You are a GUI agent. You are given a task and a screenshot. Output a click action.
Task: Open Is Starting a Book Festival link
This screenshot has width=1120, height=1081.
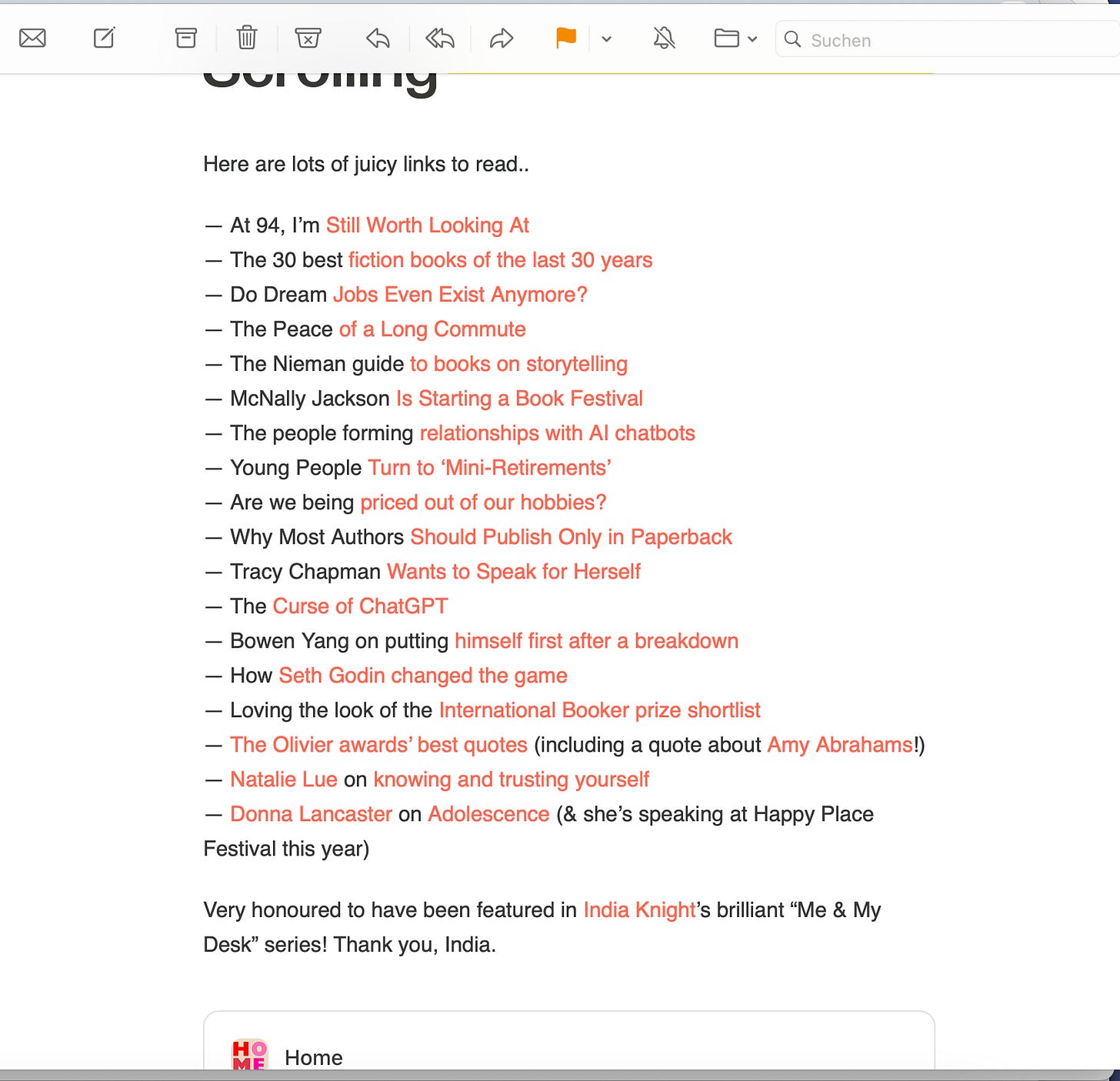[519, 399]
